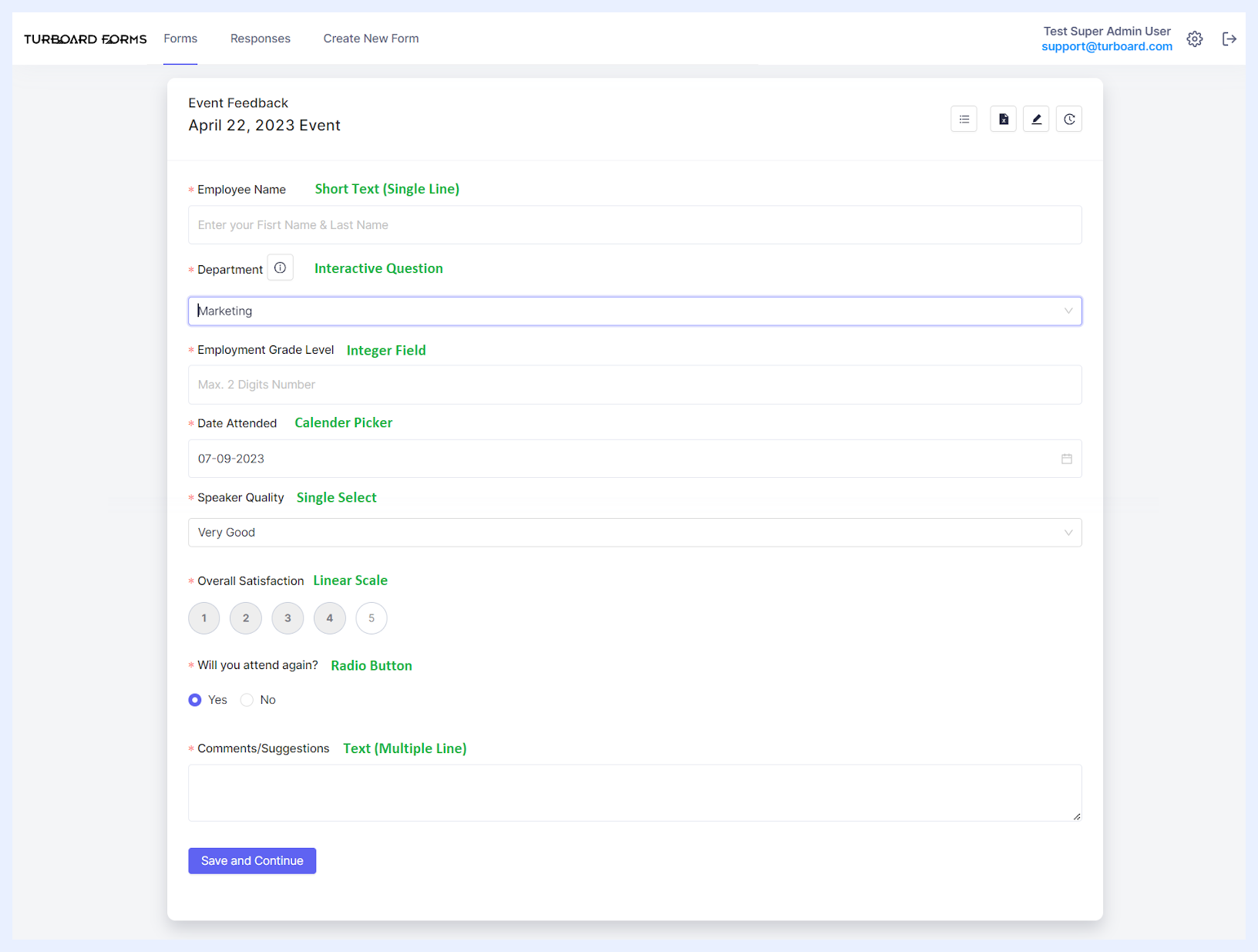Screen dimensions: 1258x952
Task: Click the Event Feedback form title
Action: pyautogui.click(x=238, y=103)
